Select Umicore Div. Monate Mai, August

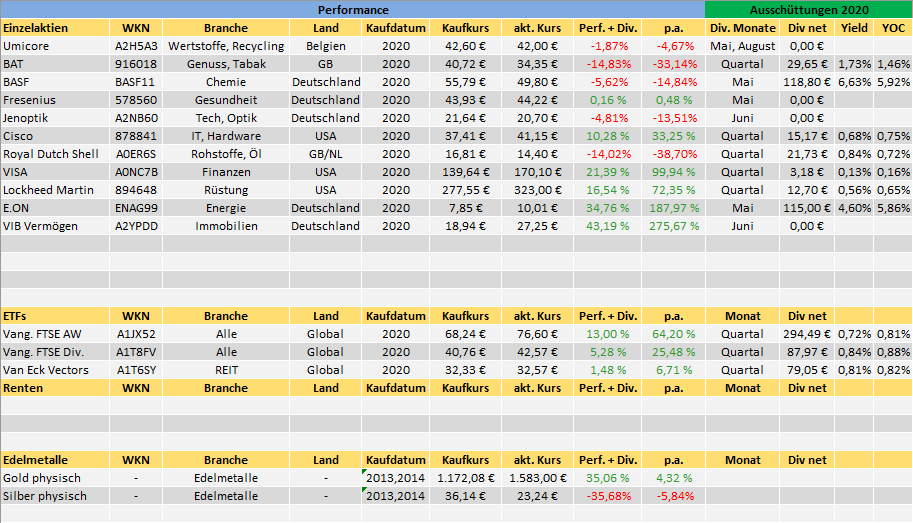742,46
